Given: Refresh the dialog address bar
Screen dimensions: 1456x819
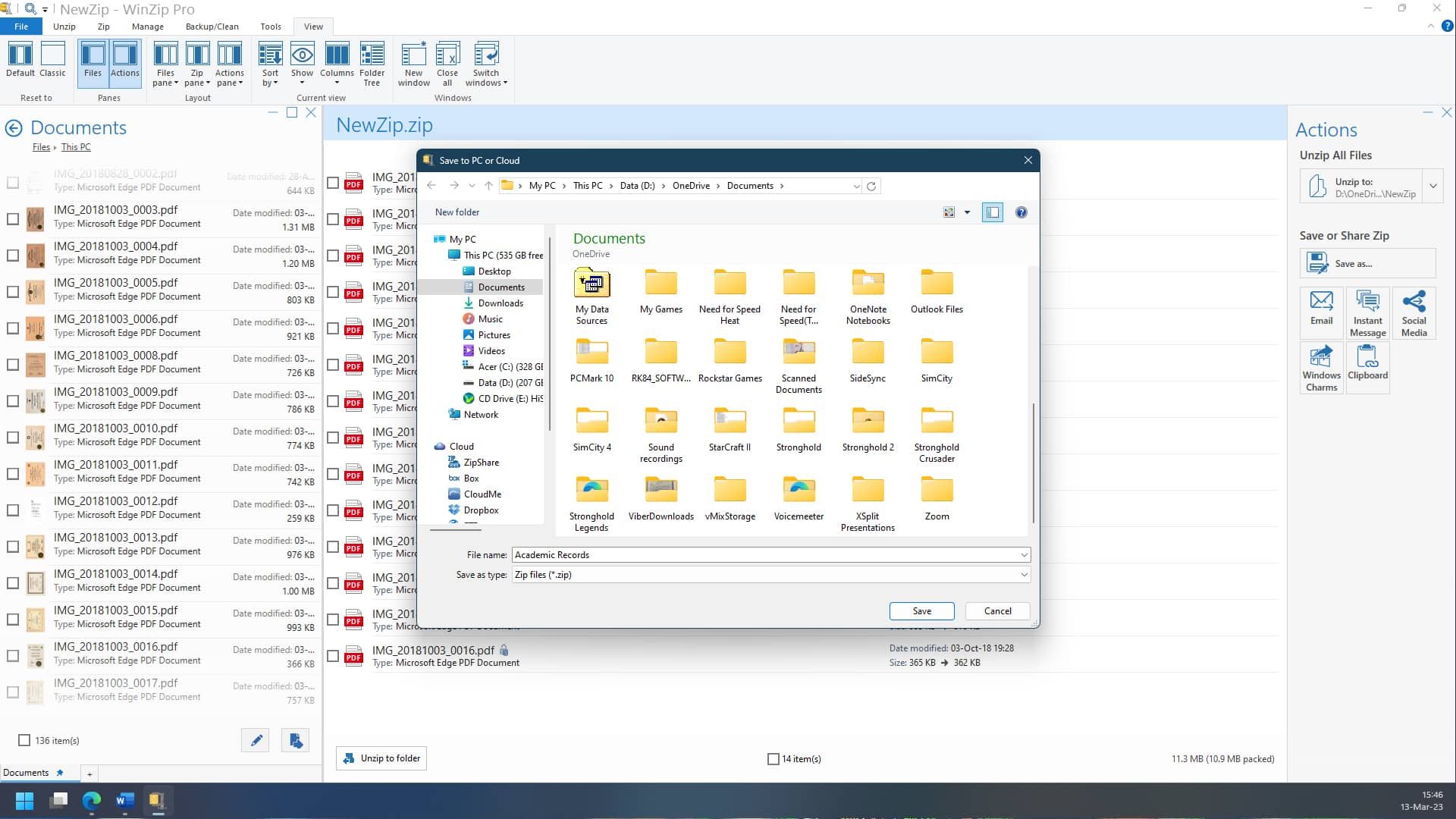Looking at the screenshot, I should (871, 186).
